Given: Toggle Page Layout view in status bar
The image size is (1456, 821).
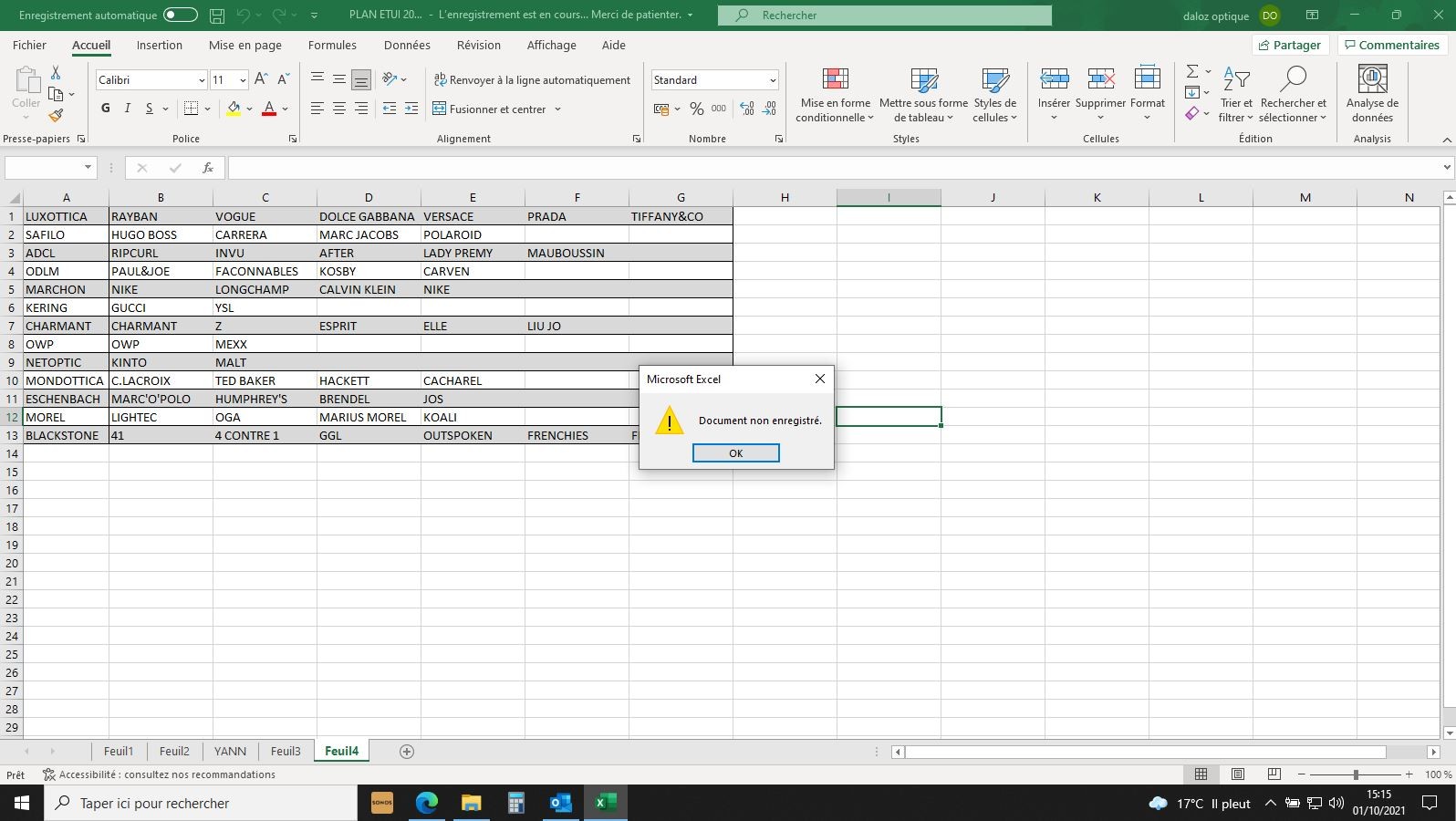Looking at the screenshot, I should [1237, 774].
